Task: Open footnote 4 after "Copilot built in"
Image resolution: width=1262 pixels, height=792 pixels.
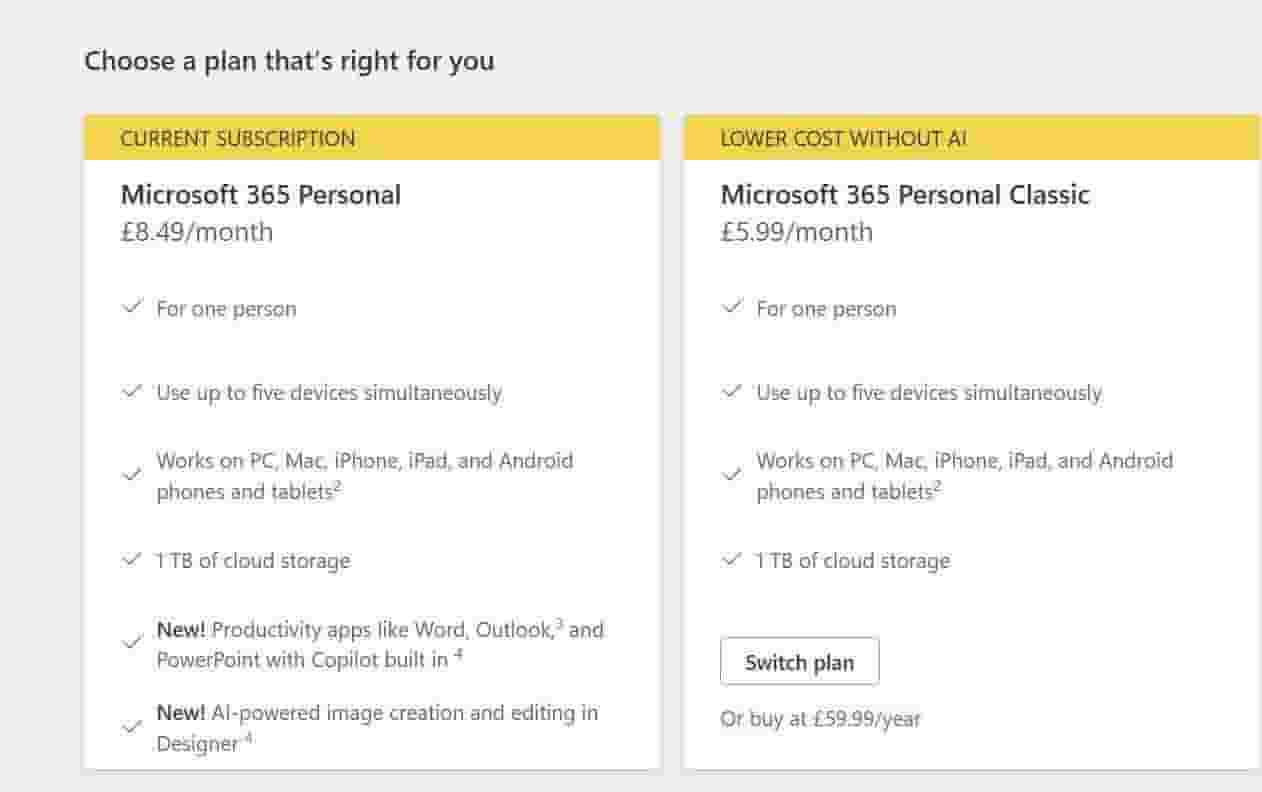Action: click(x=457, y=655)
